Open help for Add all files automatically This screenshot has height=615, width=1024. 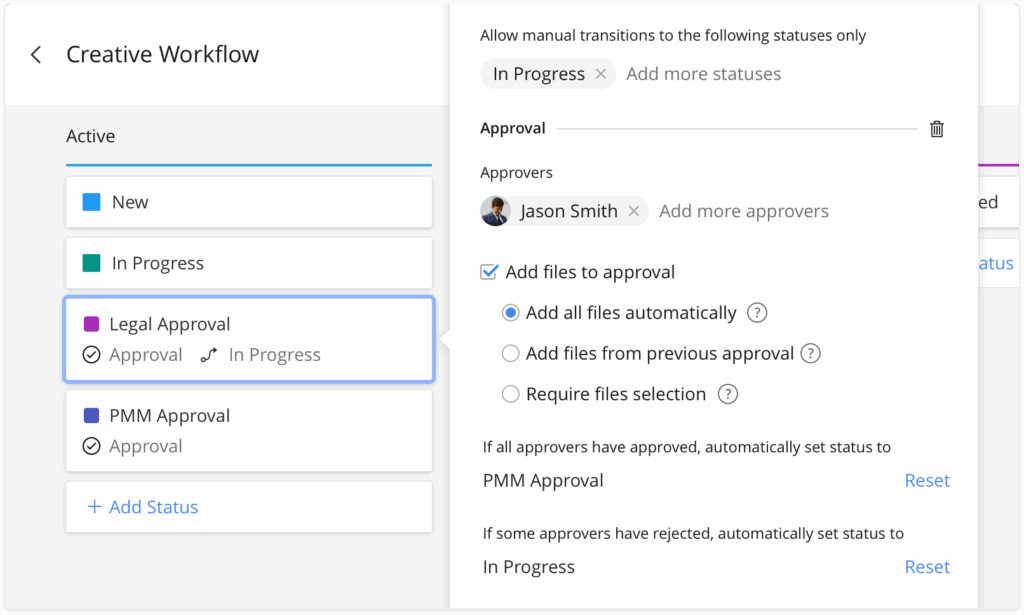click(757, 313)
